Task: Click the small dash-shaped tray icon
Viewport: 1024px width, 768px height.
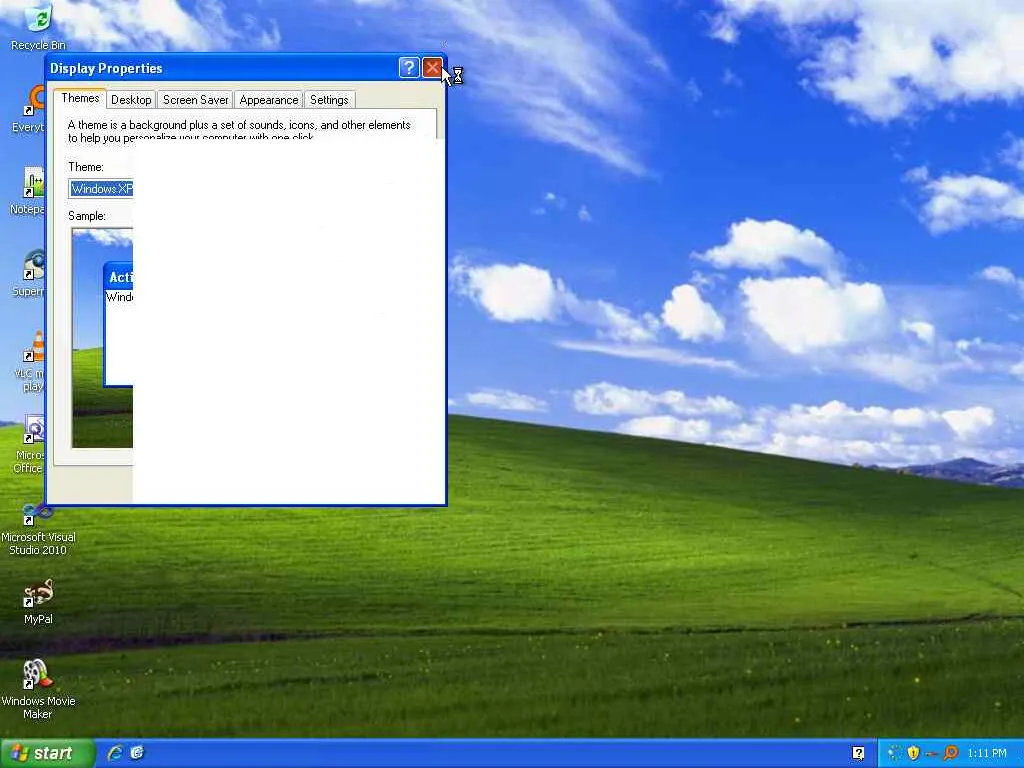Action: click(x=932, y=755)
